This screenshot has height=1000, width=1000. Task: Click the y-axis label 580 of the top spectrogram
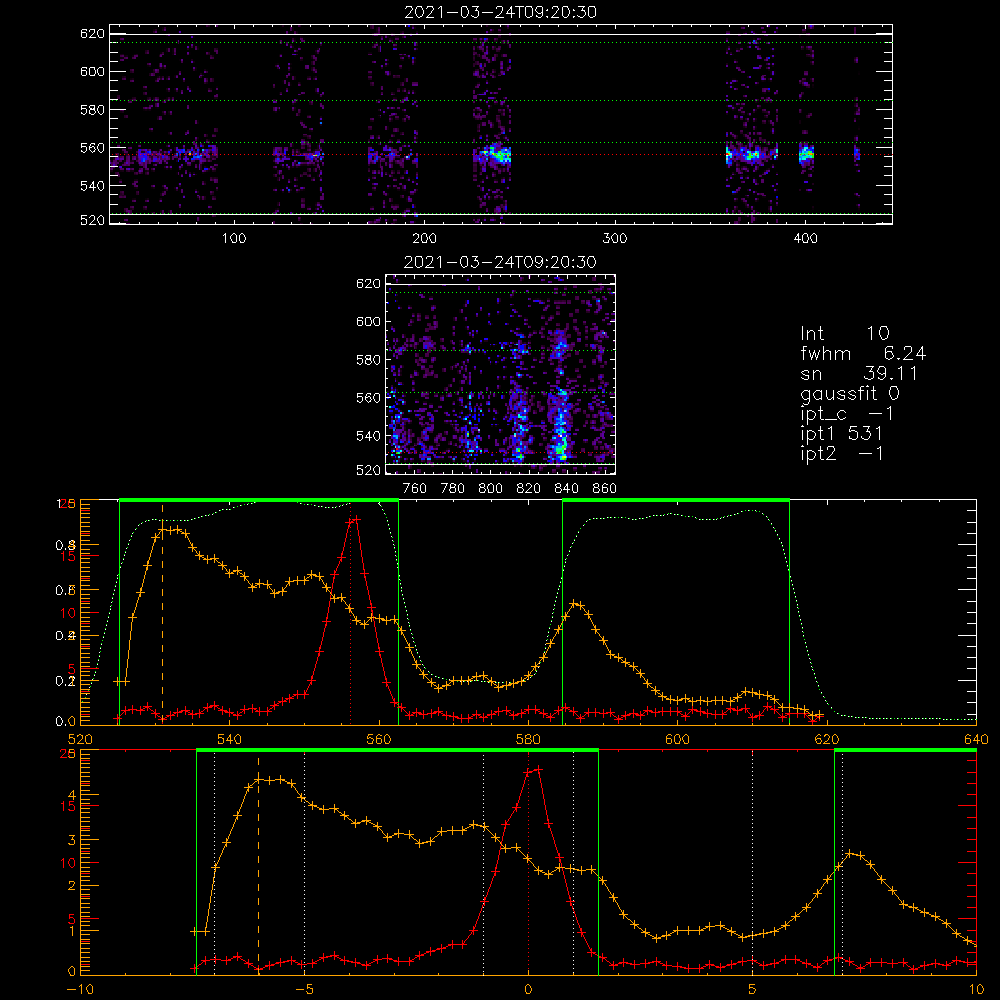92,110
